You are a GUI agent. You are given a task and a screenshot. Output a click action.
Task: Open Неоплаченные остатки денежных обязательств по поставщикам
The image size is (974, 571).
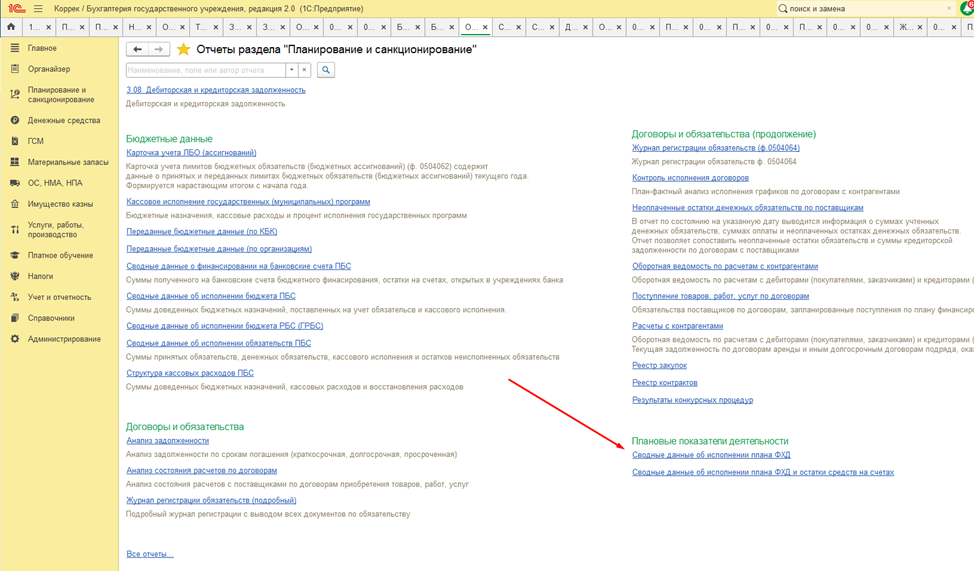point(748,208)
